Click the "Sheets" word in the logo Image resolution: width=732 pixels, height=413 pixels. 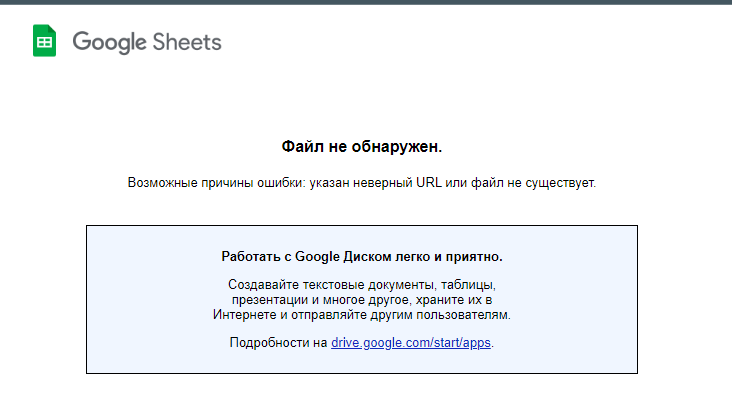(x=187, y=42)
